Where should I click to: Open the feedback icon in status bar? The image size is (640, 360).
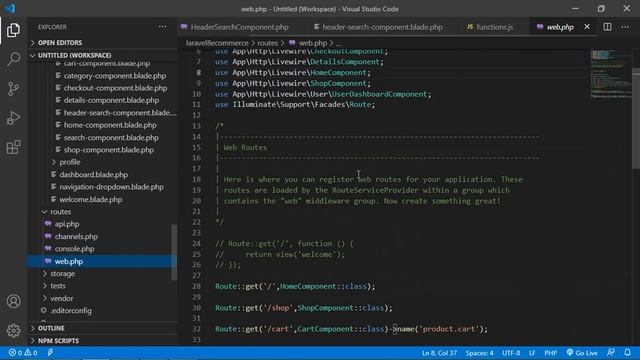pyautogui.click(x=611, y=353)
